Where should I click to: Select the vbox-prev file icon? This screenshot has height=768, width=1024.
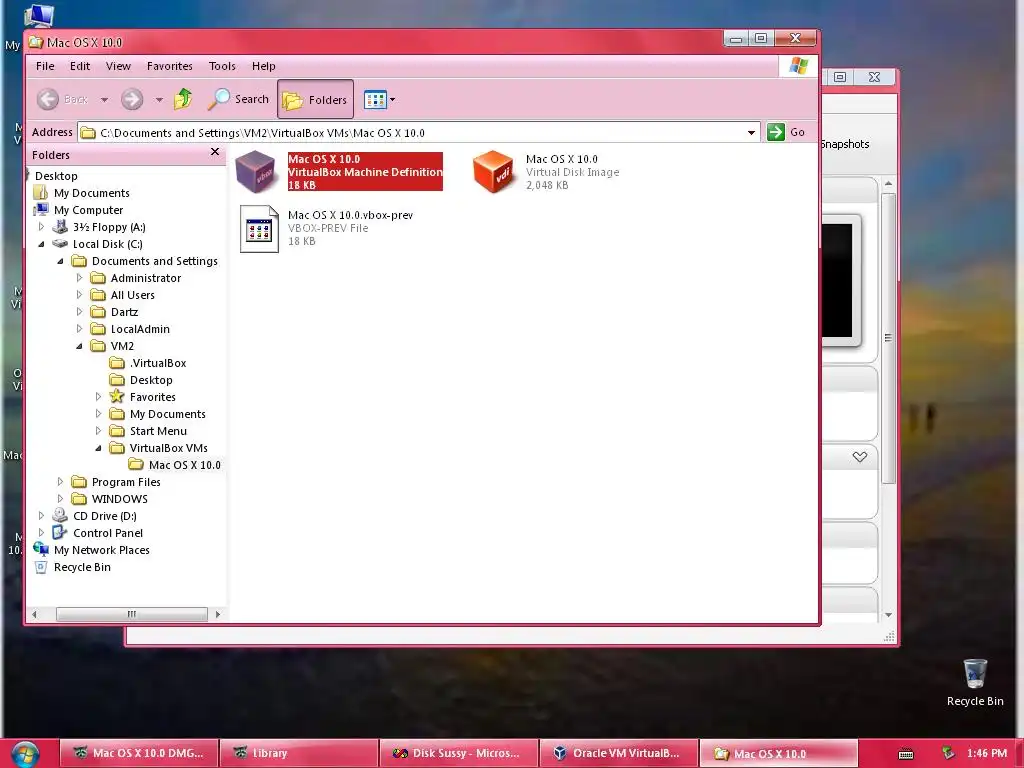click(259, 229)
